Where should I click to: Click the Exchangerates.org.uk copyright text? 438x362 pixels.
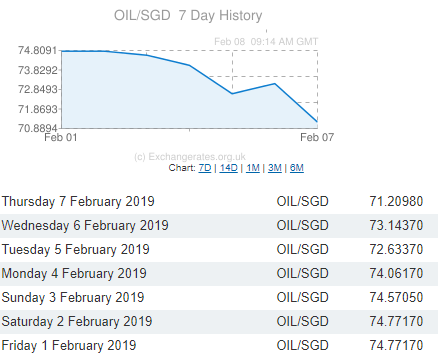pyautogui.click(x=190, y=157)
